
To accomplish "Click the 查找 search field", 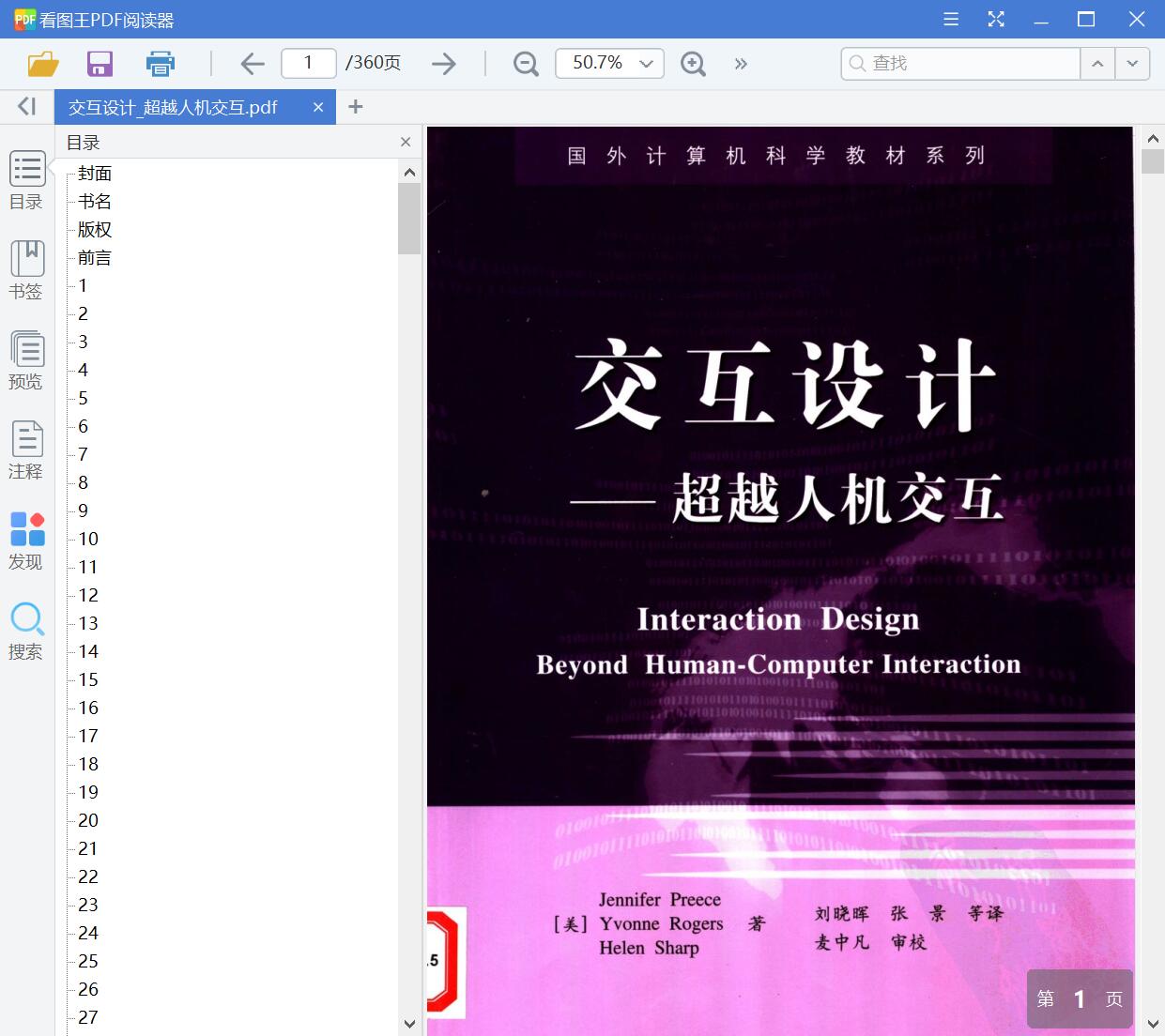I will click(x=960, y=64).
